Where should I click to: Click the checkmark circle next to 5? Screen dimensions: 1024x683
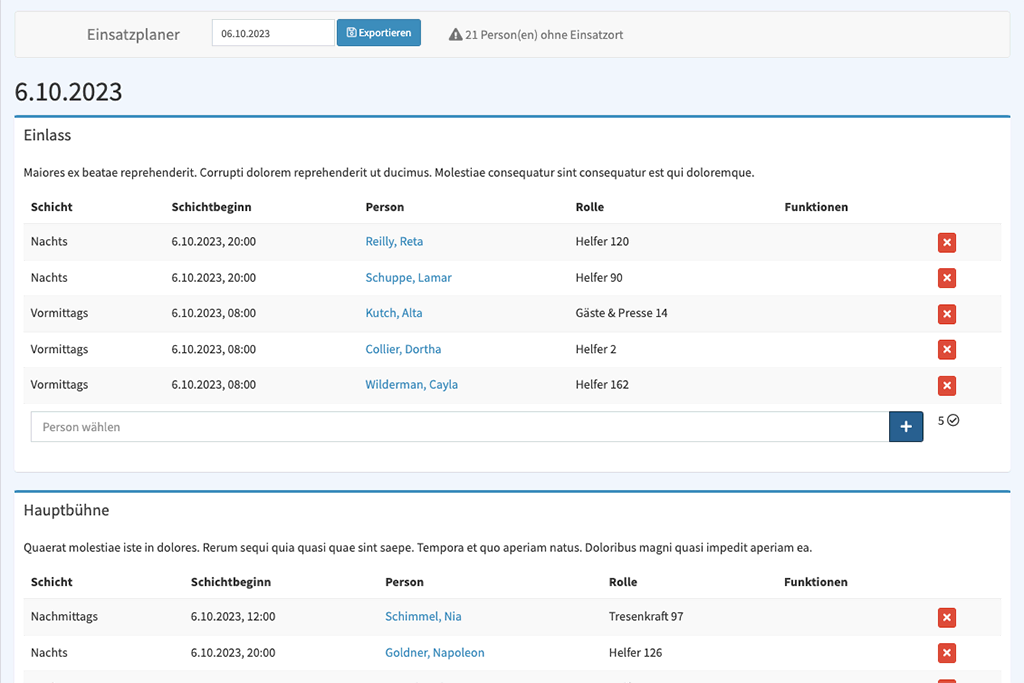953,421
